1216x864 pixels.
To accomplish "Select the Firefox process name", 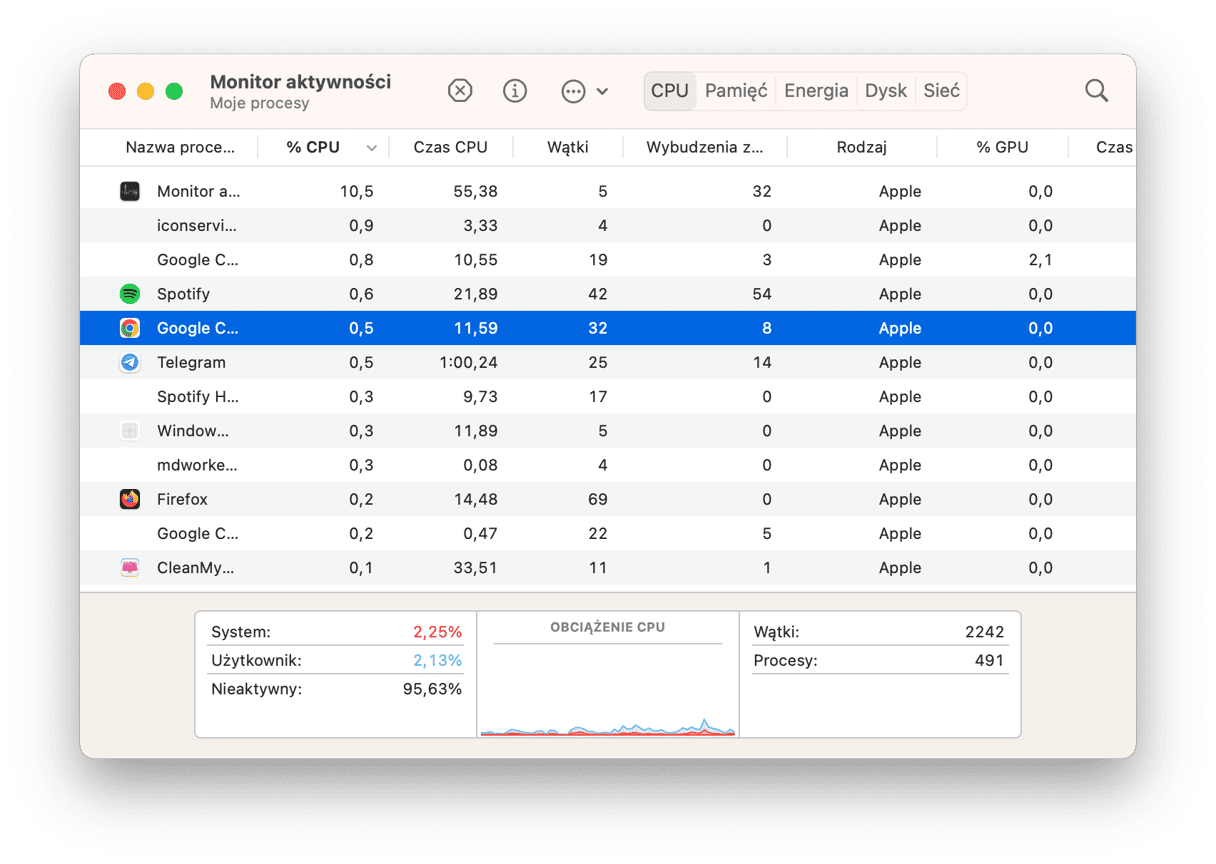I will tap(182, 499).
